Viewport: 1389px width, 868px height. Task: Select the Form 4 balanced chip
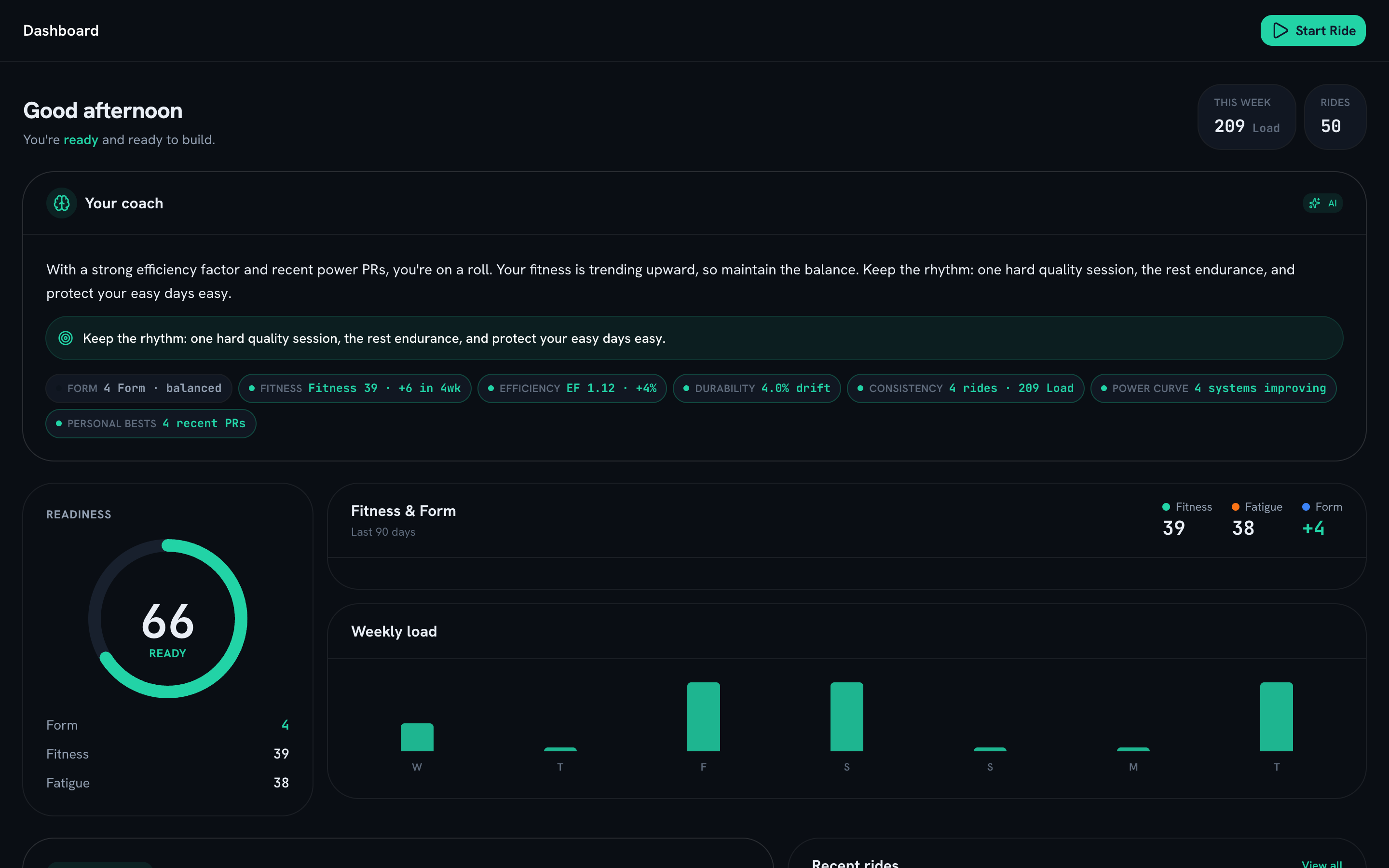139,389
